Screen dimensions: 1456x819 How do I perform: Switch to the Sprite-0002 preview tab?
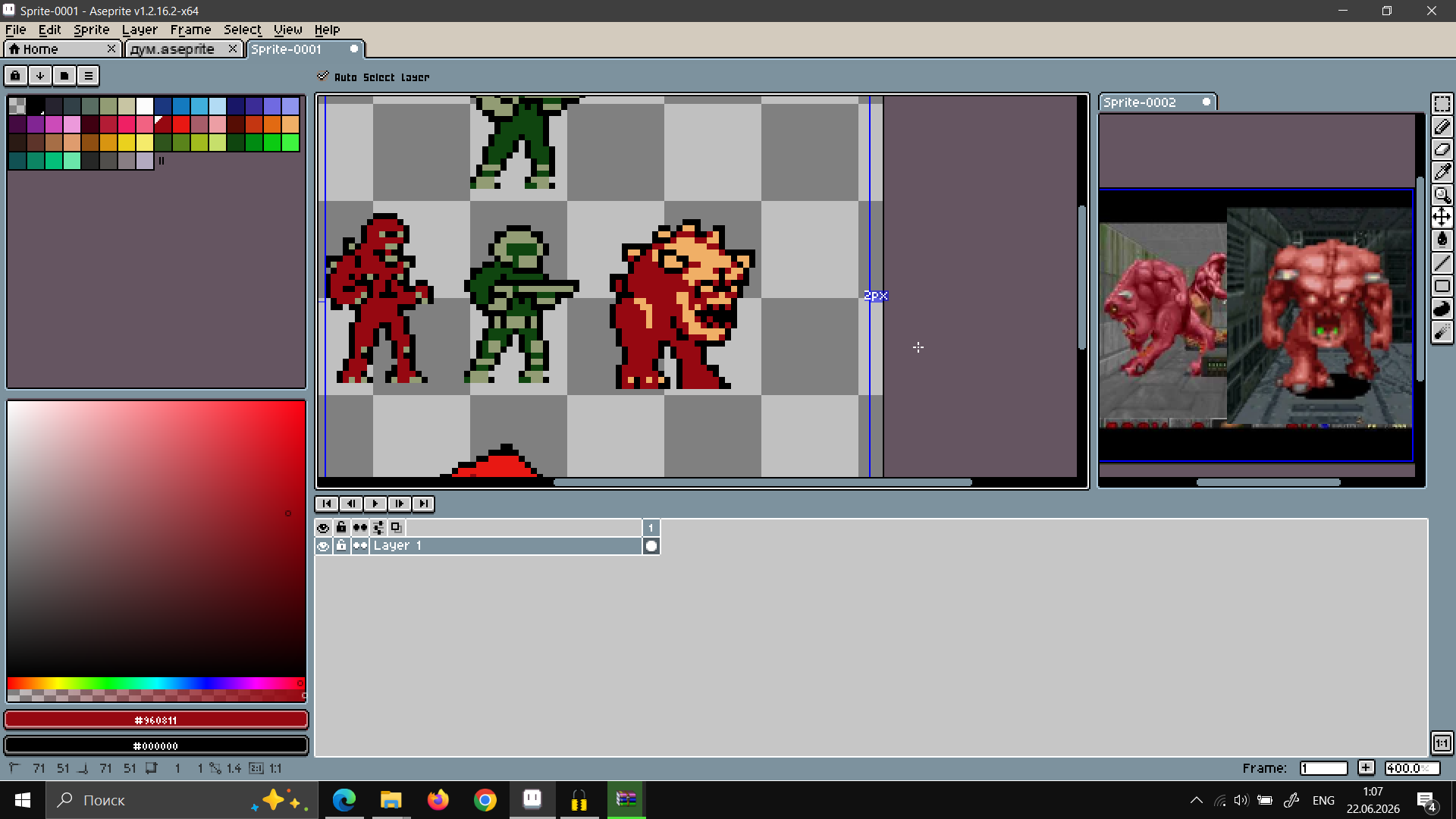pyautogui.click(x=1157, y=102)
